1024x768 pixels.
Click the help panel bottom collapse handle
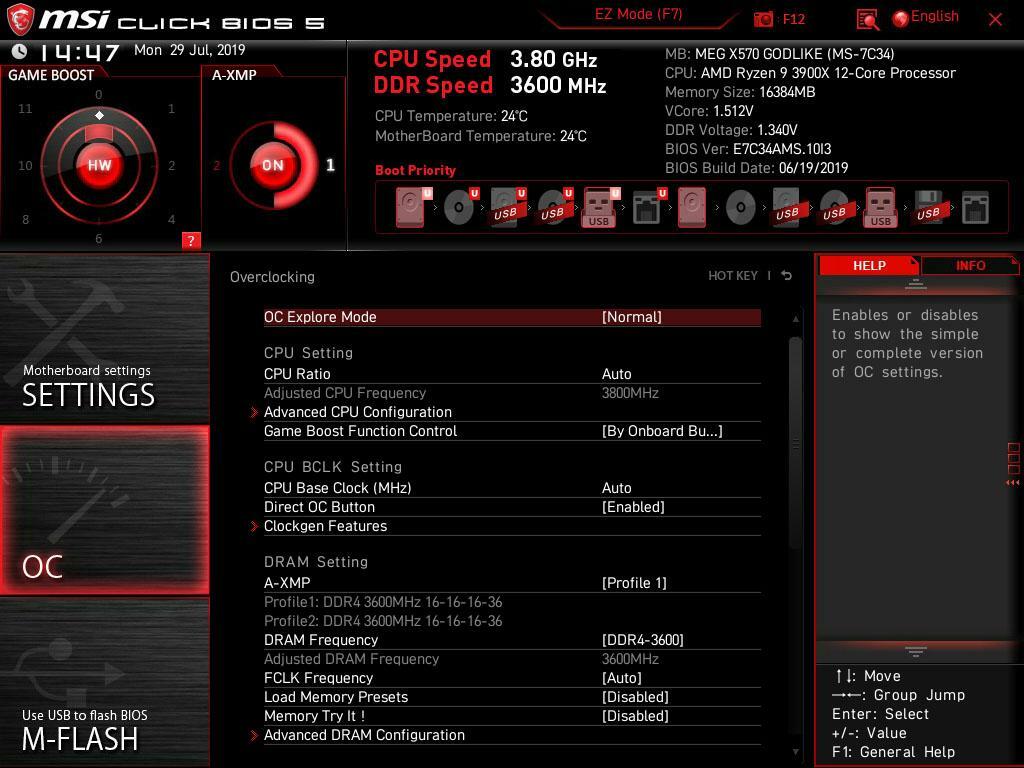[x=916, y=651]
